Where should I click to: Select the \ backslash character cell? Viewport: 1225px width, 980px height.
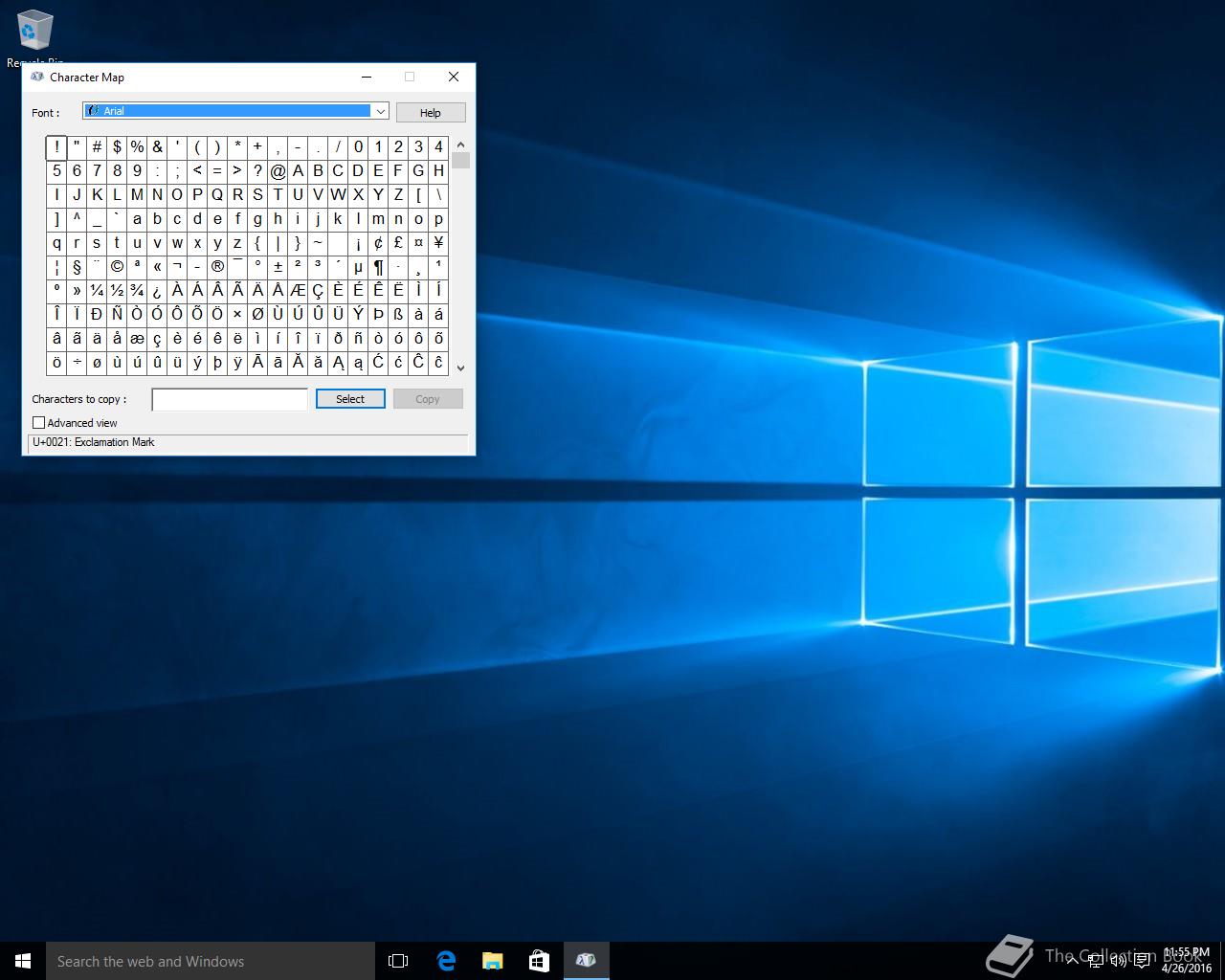(x=438, y=194)
